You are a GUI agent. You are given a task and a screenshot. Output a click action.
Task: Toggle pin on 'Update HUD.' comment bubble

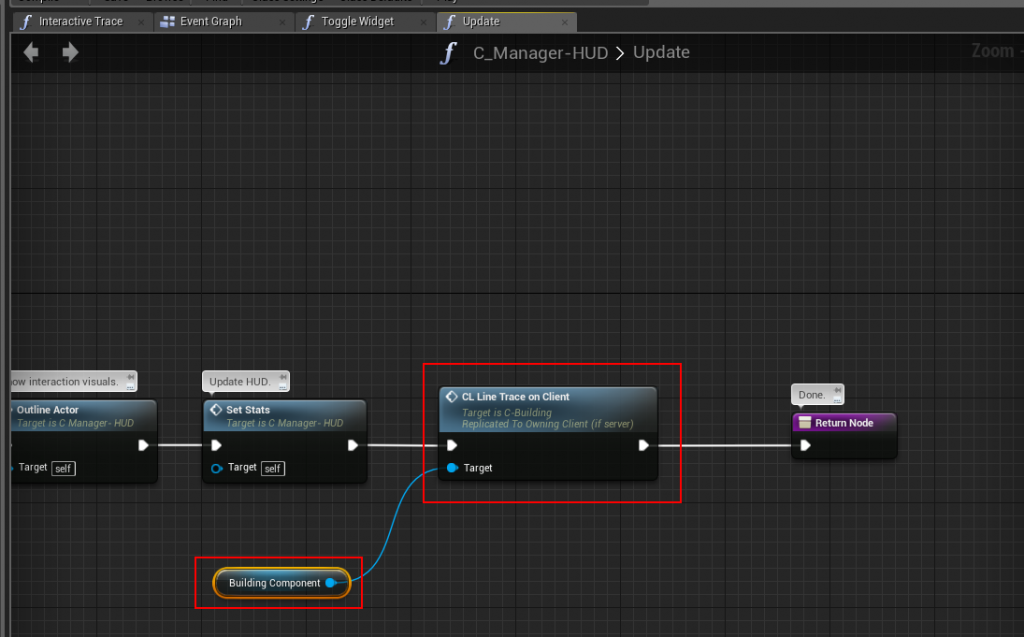[x=284, y=378]
